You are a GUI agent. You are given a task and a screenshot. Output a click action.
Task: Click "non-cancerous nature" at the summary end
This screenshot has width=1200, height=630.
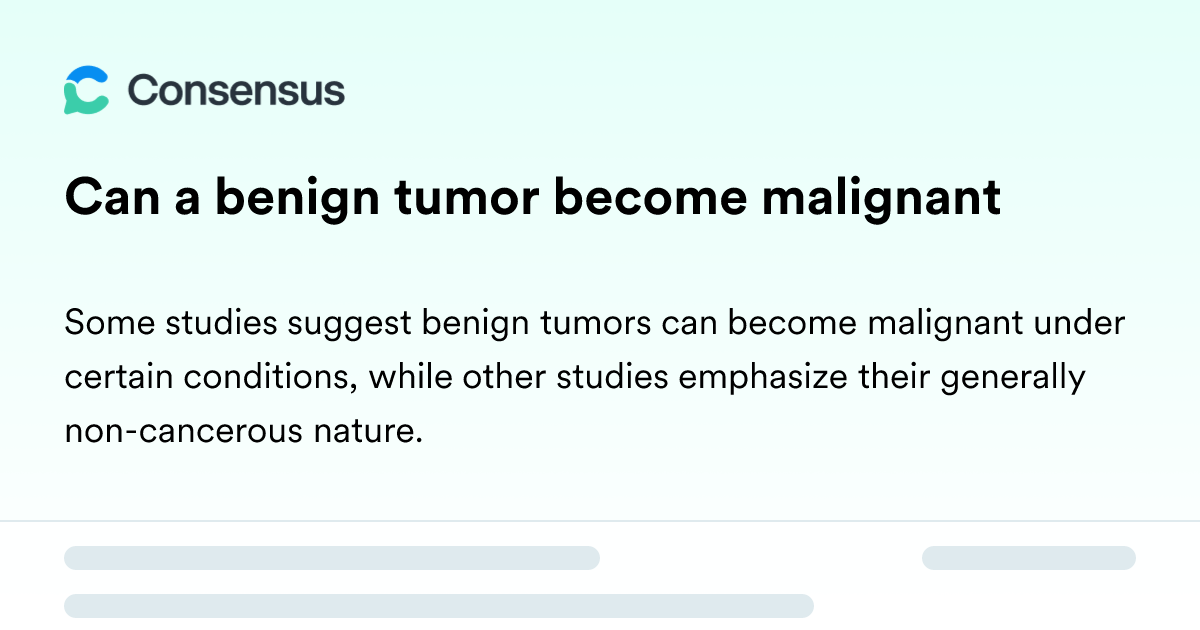[x=236, y=432]
